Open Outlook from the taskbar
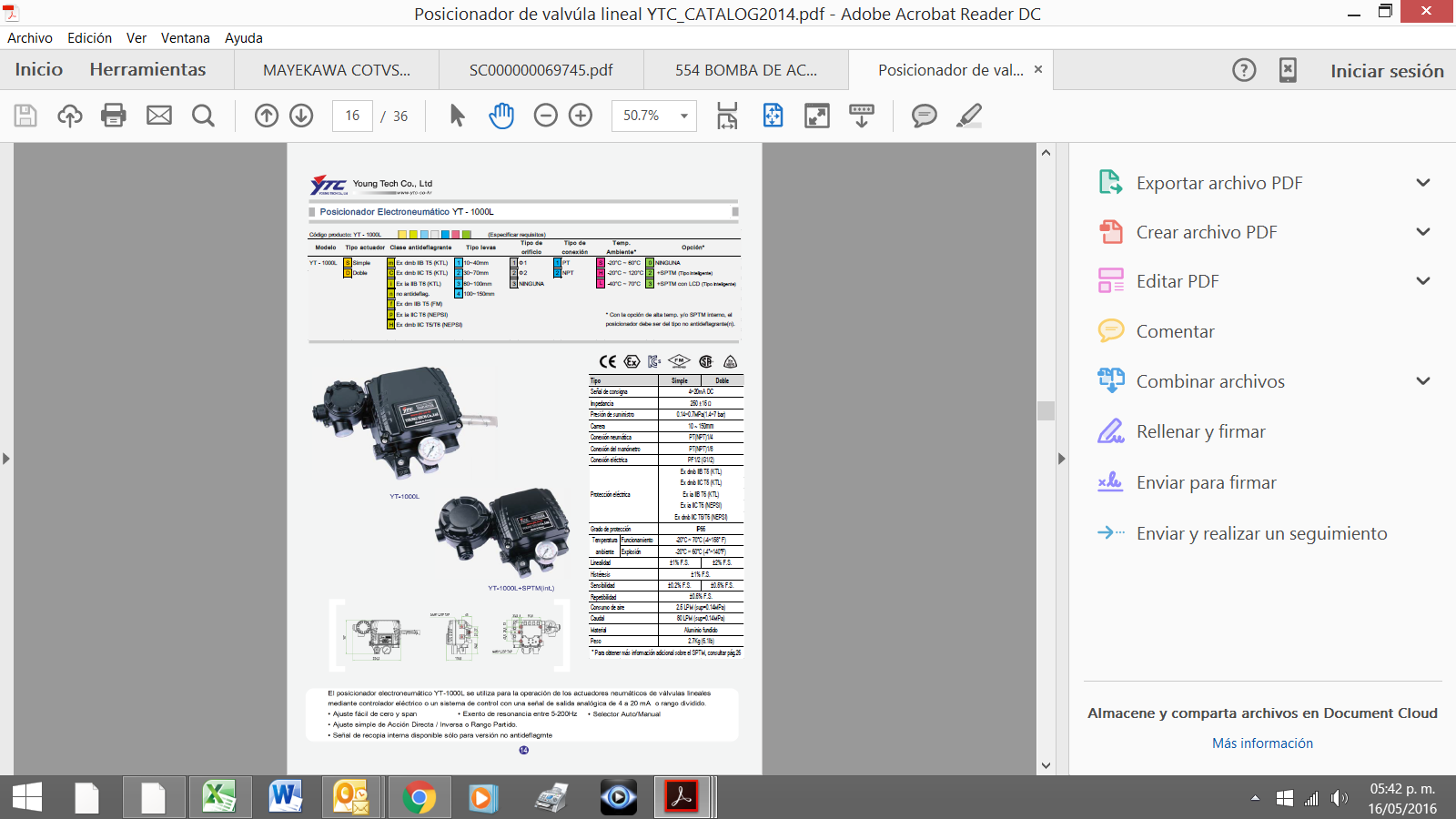The height and width of the screenshot is (819, 1456). tap(351, 798)
